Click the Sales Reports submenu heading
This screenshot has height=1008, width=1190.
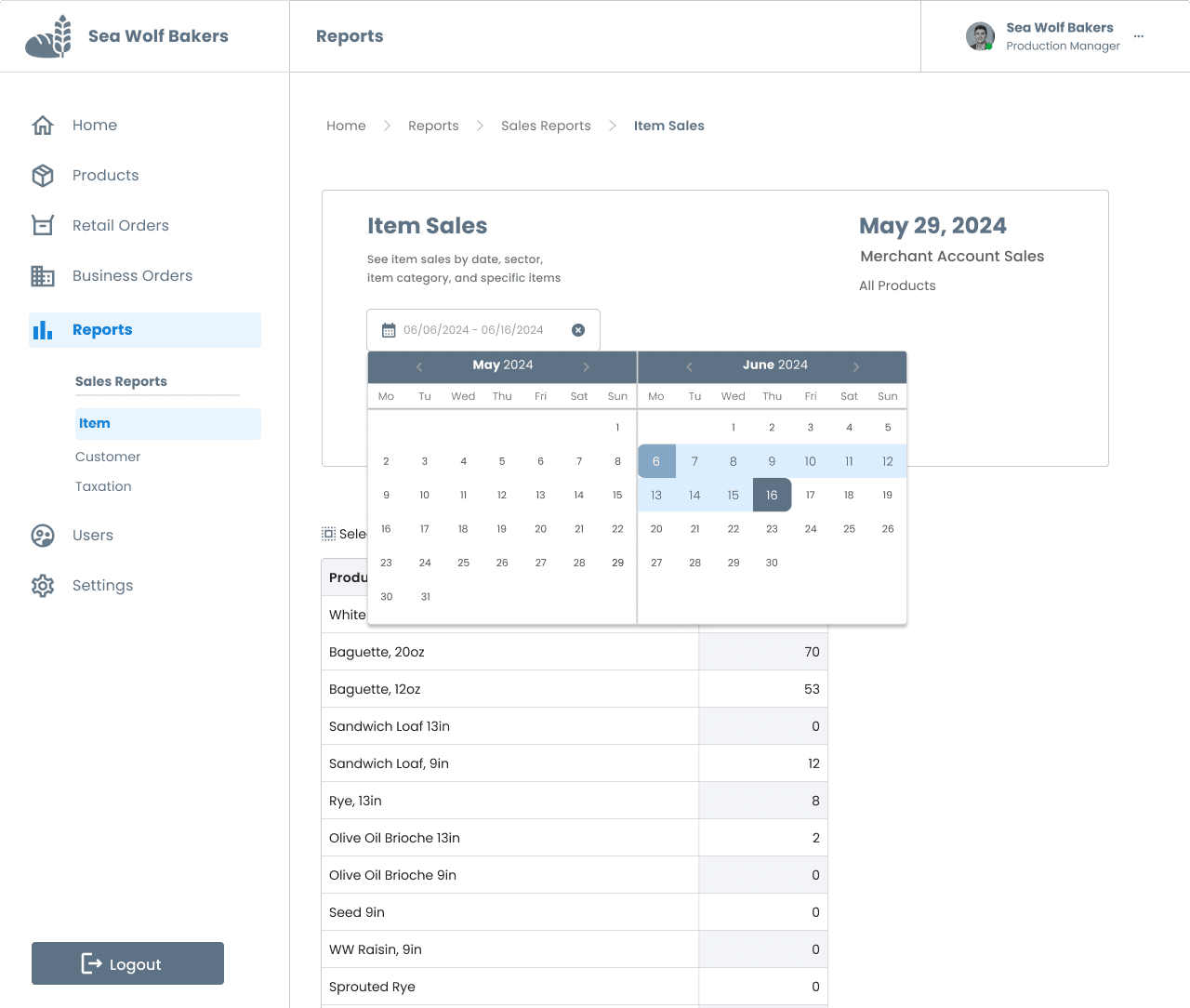[121, 382]
